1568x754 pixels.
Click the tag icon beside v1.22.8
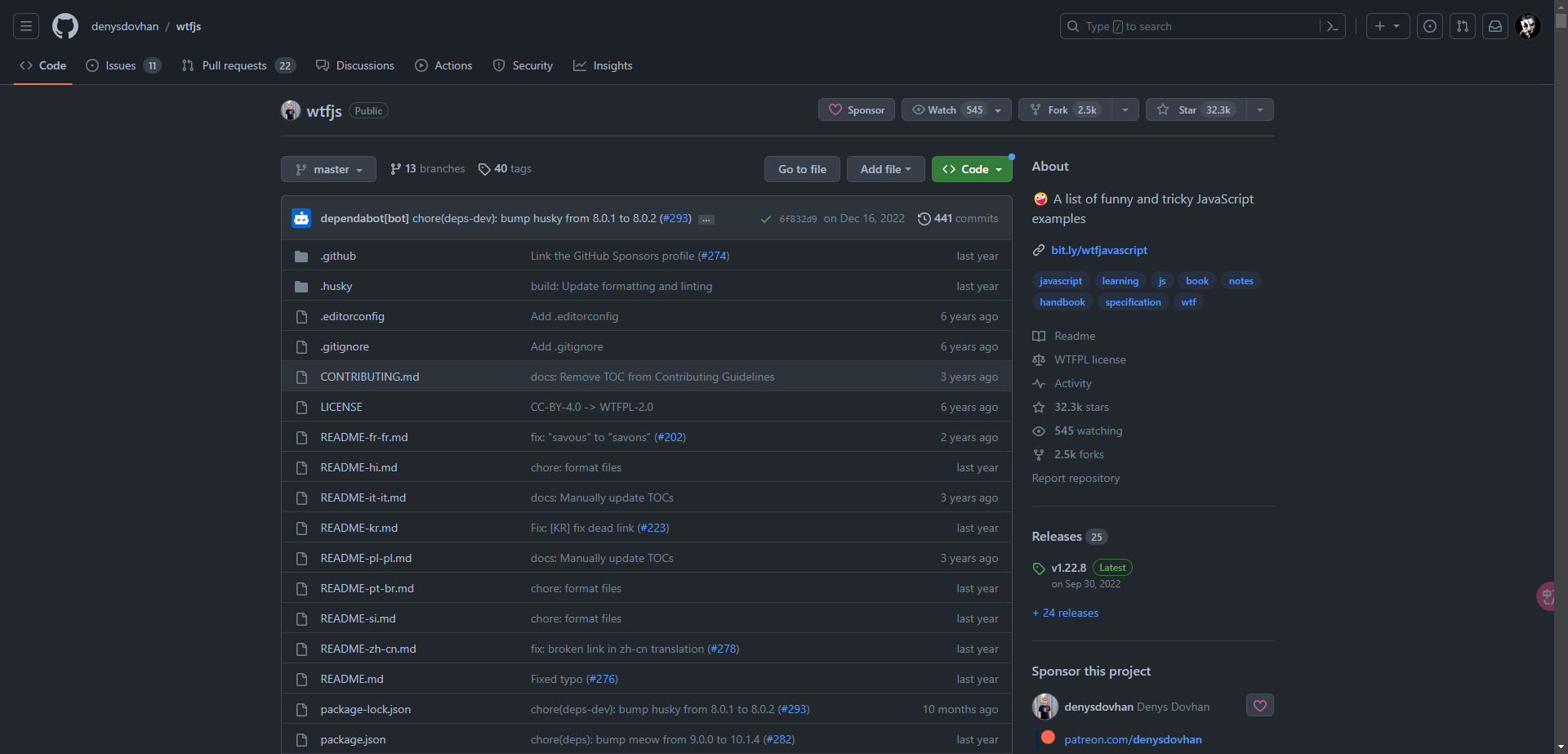1039,569
